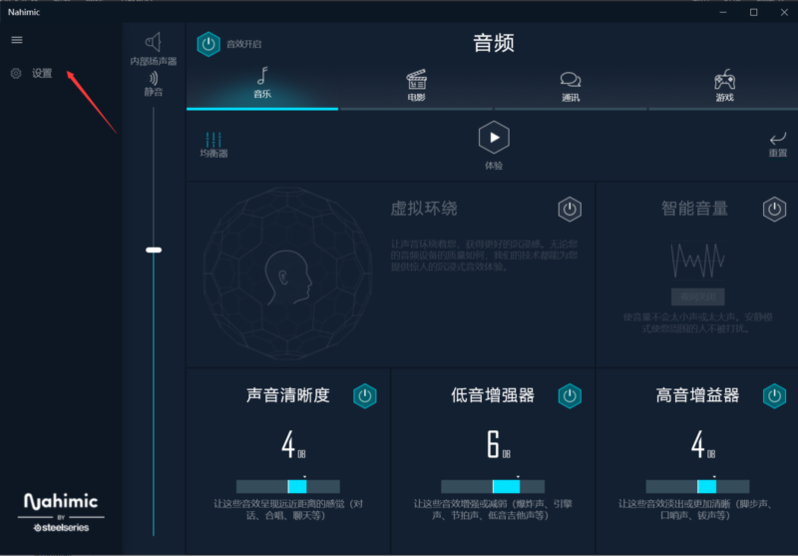798x556 pixels.
Task: Enable 智能音量 power toggle
Action: pos(774,209)
